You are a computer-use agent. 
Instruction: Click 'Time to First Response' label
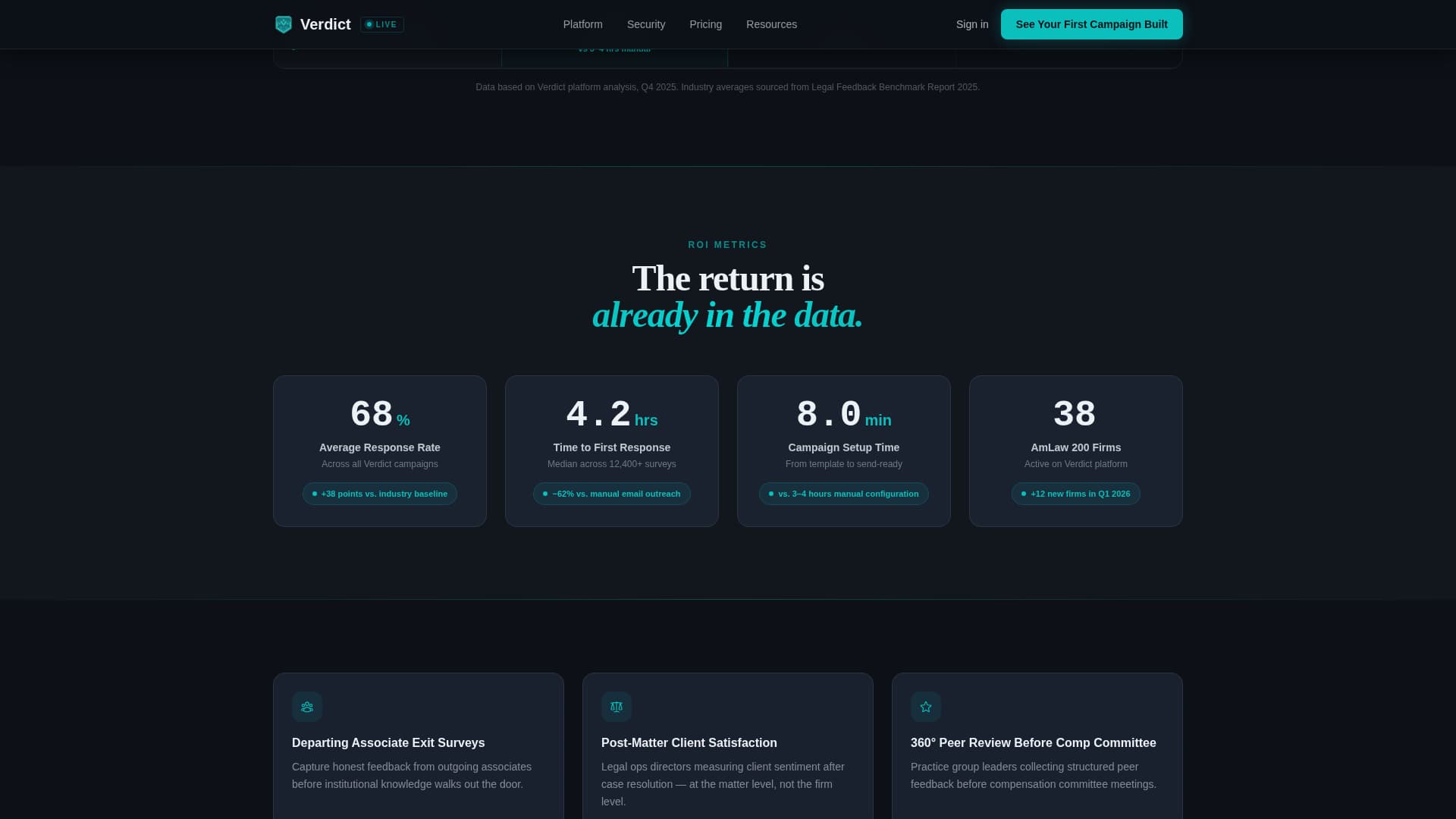click(612, 447)
